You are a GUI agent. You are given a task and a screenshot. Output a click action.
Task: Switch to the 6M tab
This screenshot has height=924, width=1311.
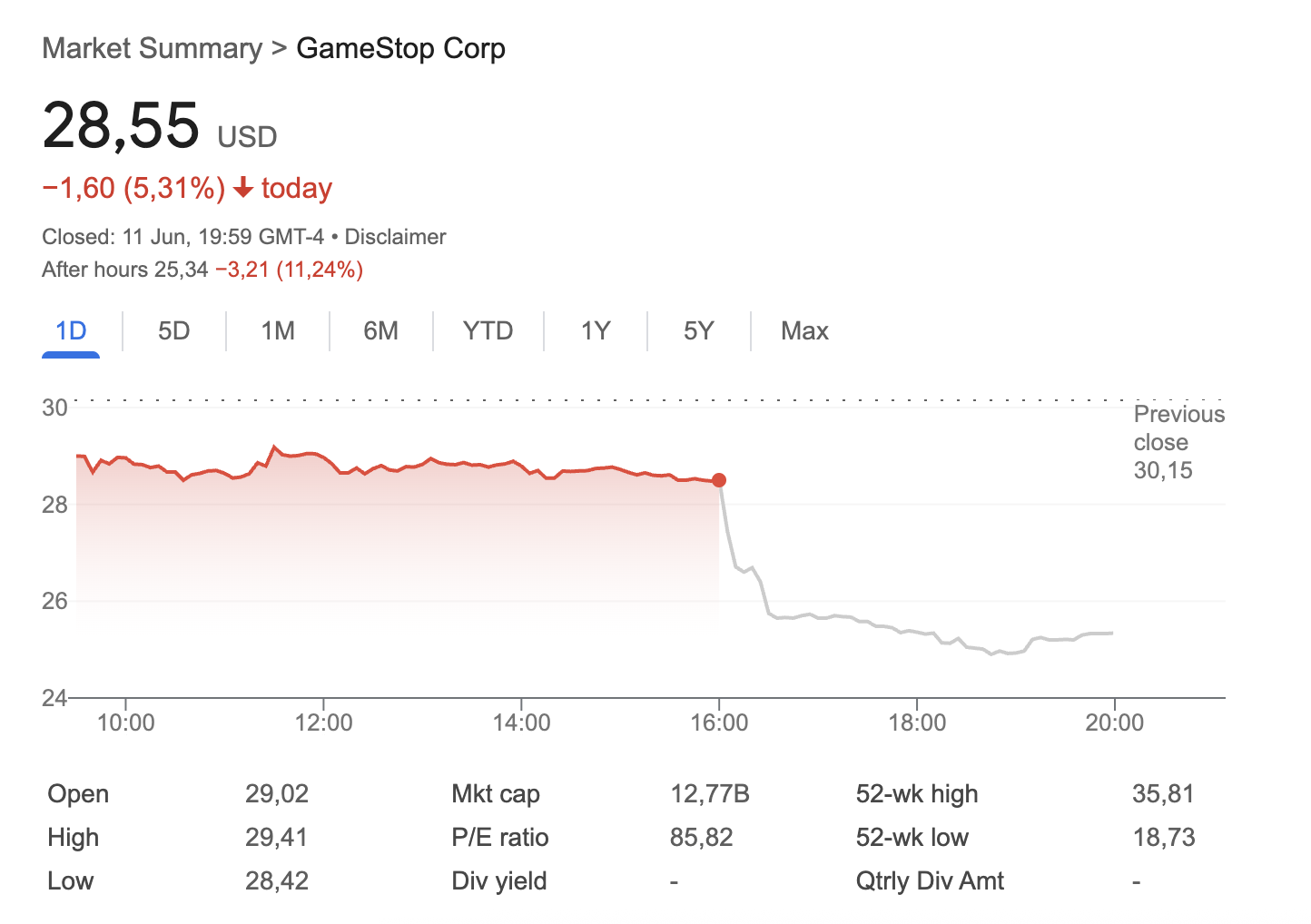click(x=380, y=330)
